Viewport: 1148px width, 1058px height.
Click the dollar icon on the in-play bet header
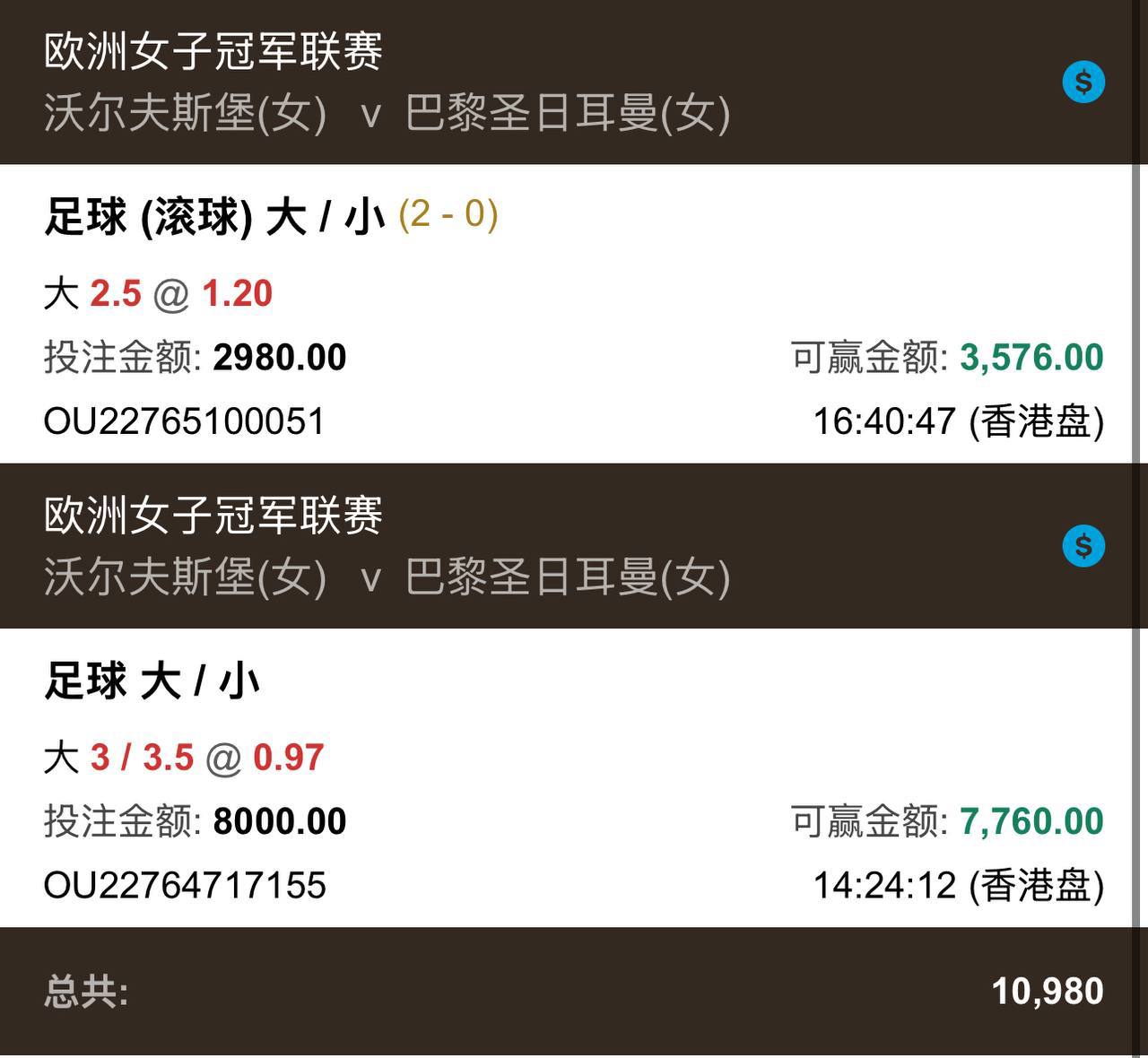(1083, 82)
